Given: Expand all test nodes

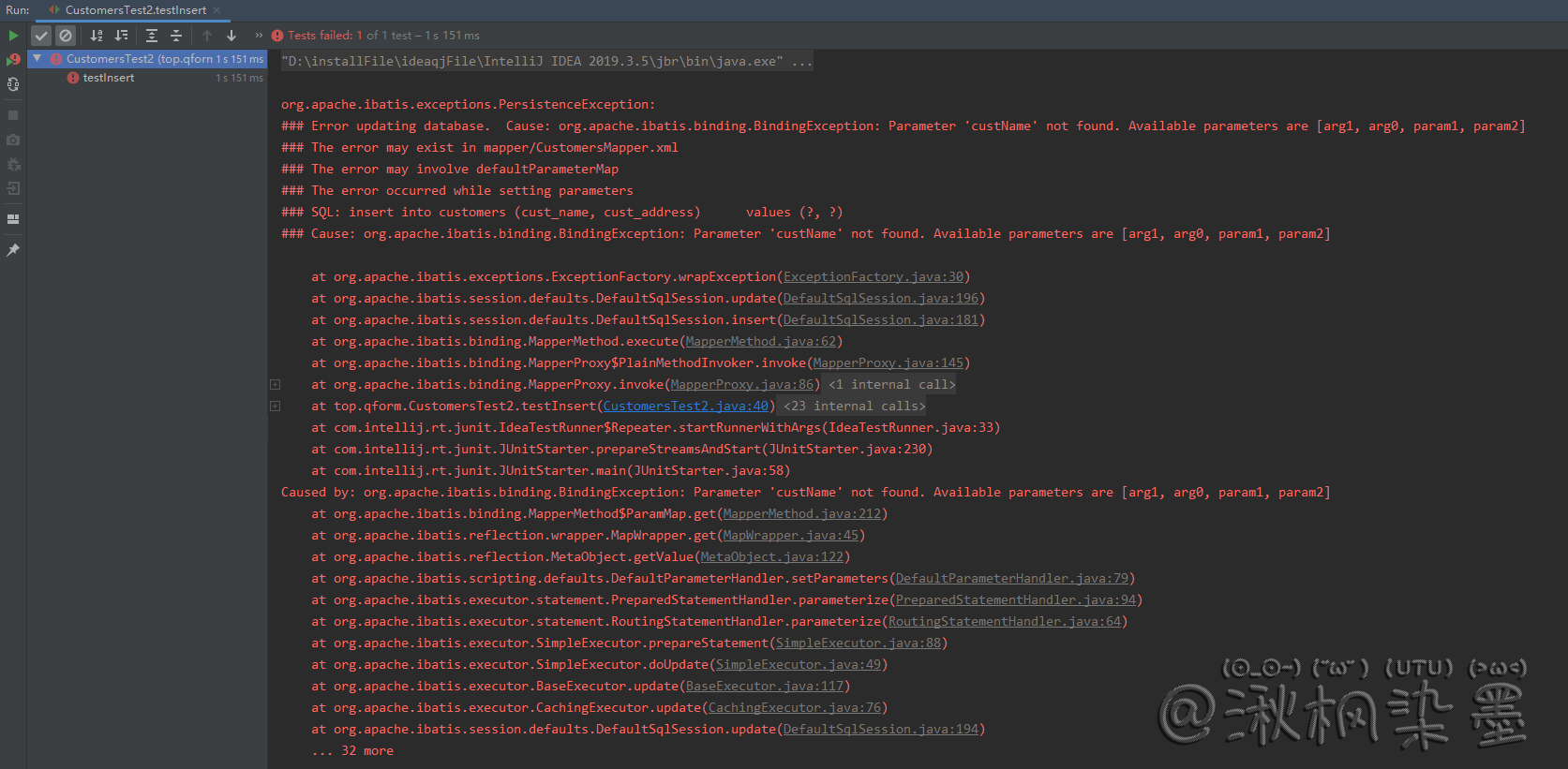Looking at the screenshot, I should coord(151,36).
